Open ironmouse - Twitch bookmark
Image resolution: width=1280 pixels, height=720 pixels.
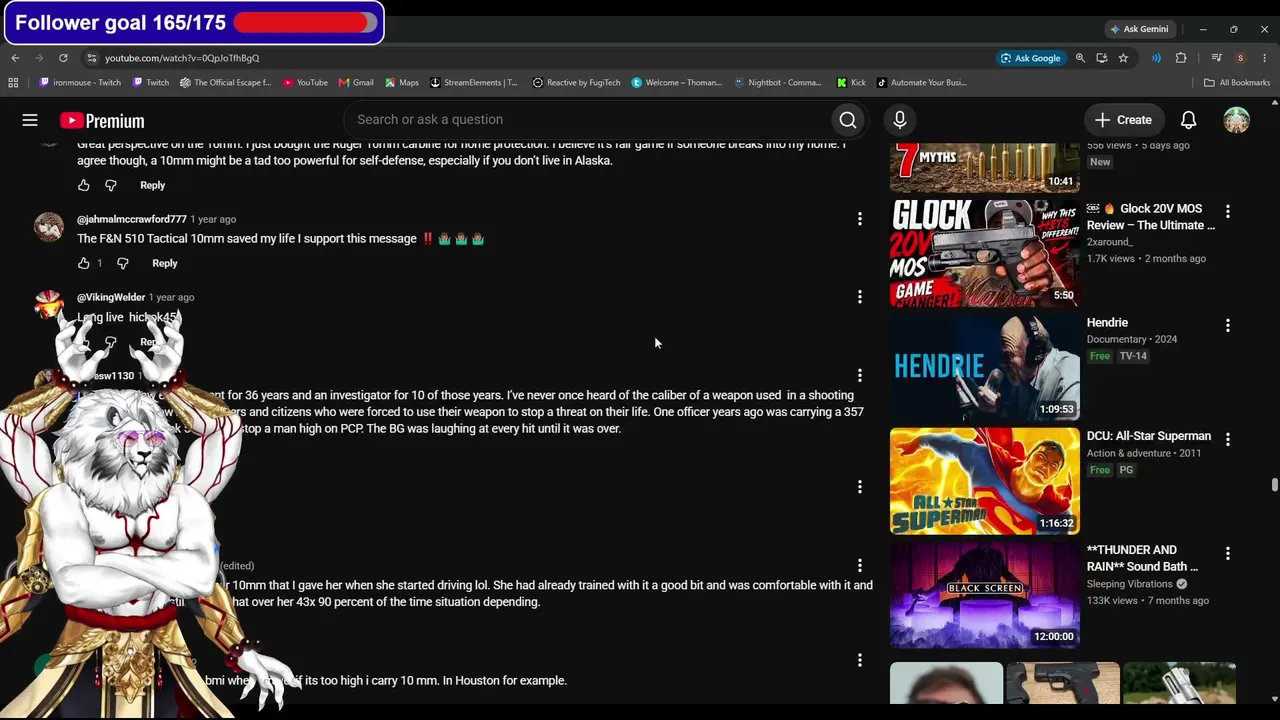tap(80, 83)
